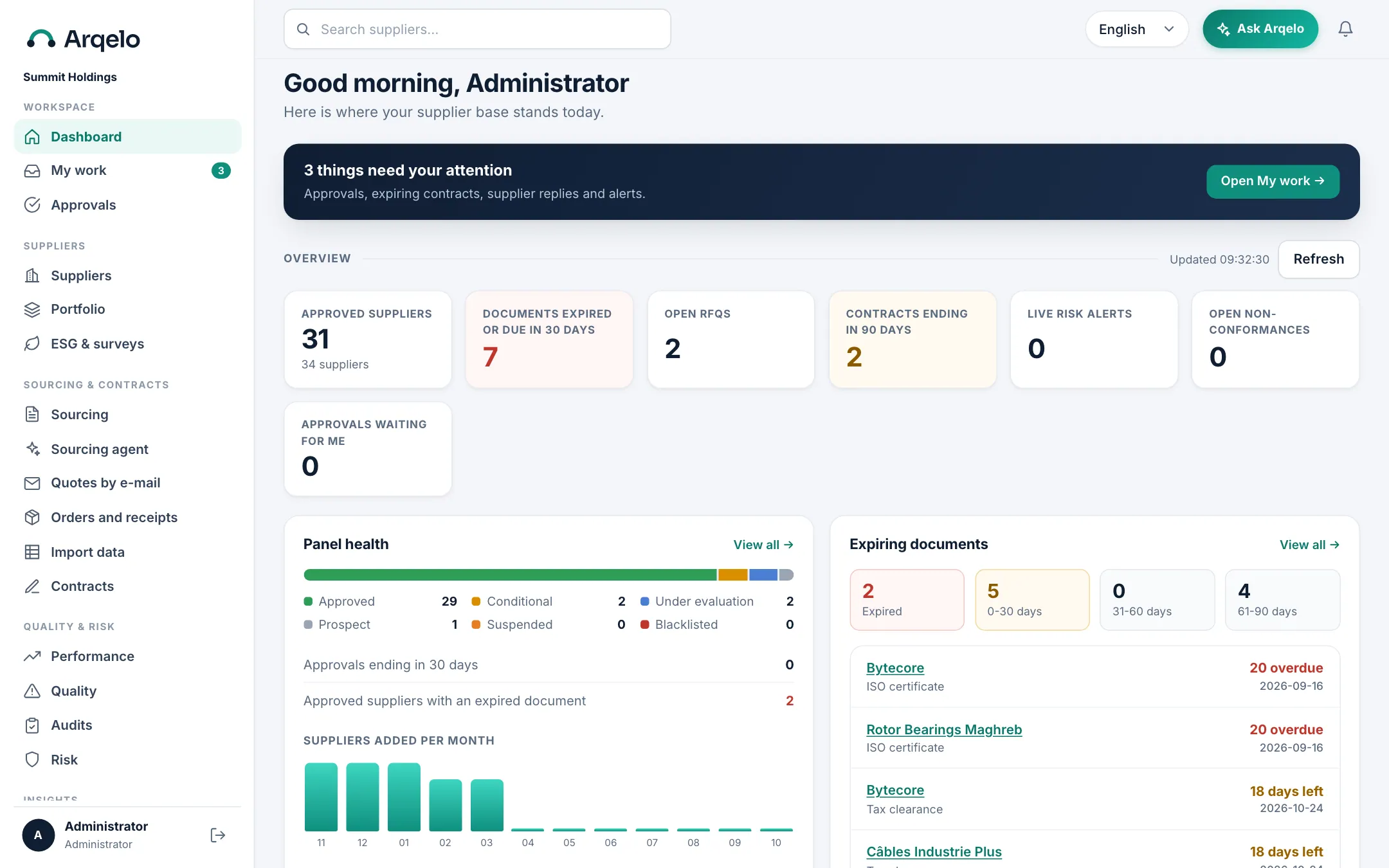Click the Quotes by e-mail envelope icon
Screen dimensions: 1389x868
(32, 484)
